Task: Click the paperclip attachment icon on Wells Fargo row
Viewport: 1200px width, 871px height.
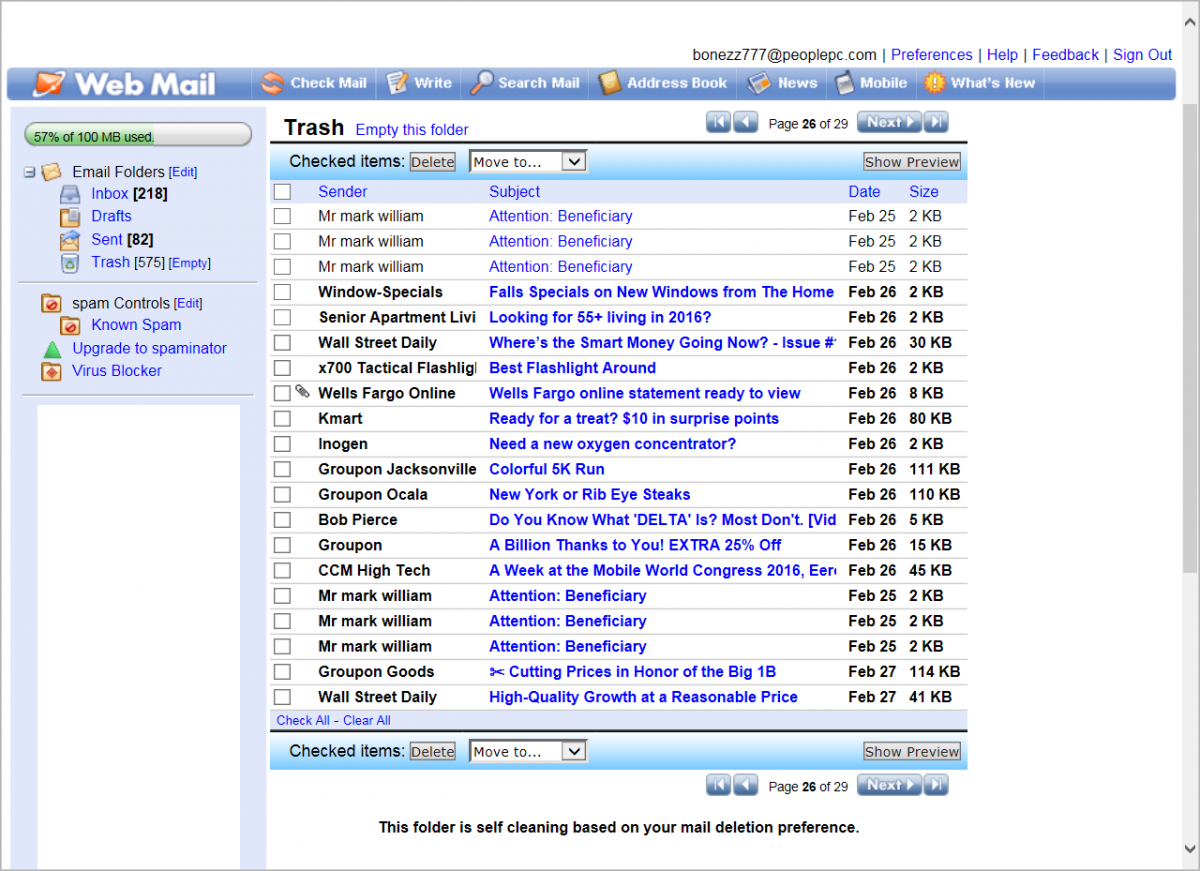Action: pos(302,393)
